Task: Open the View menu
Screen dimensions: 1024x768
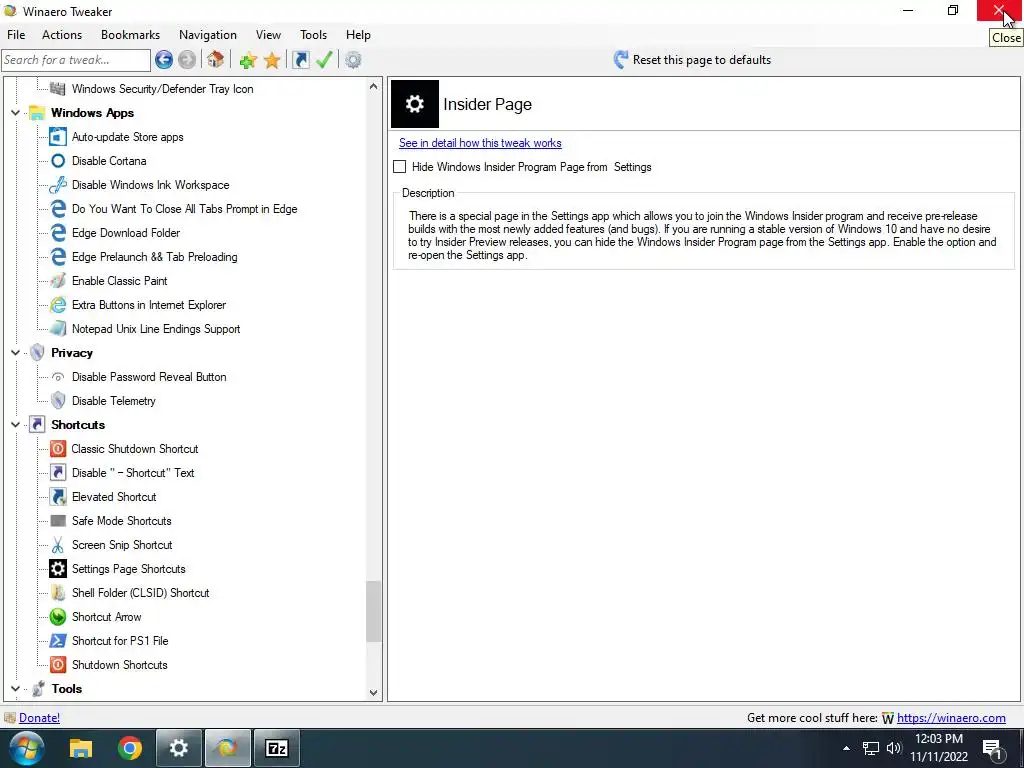Action: tap(268, 35)
